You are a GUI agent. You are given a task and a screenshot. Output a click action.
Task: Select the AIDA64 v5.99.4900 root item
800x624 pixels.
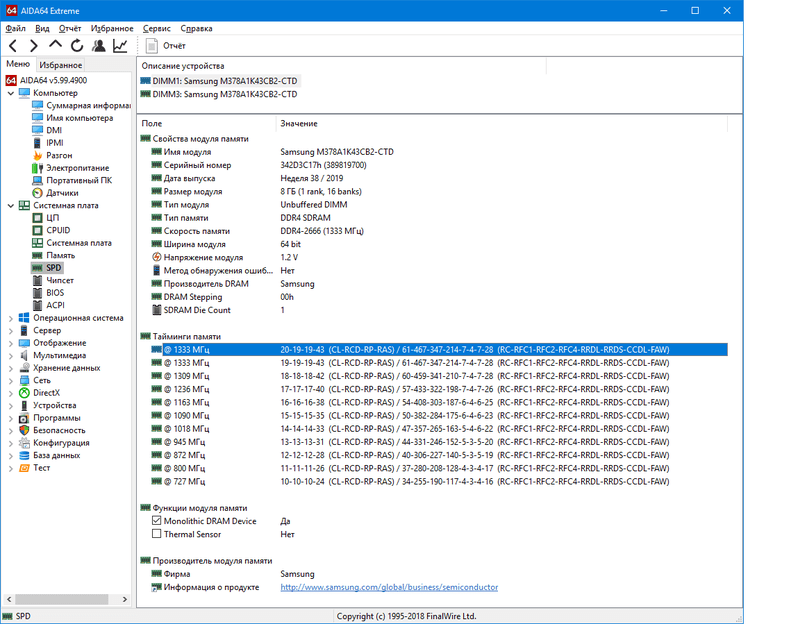pyautogui.click(x=47, y=81)
